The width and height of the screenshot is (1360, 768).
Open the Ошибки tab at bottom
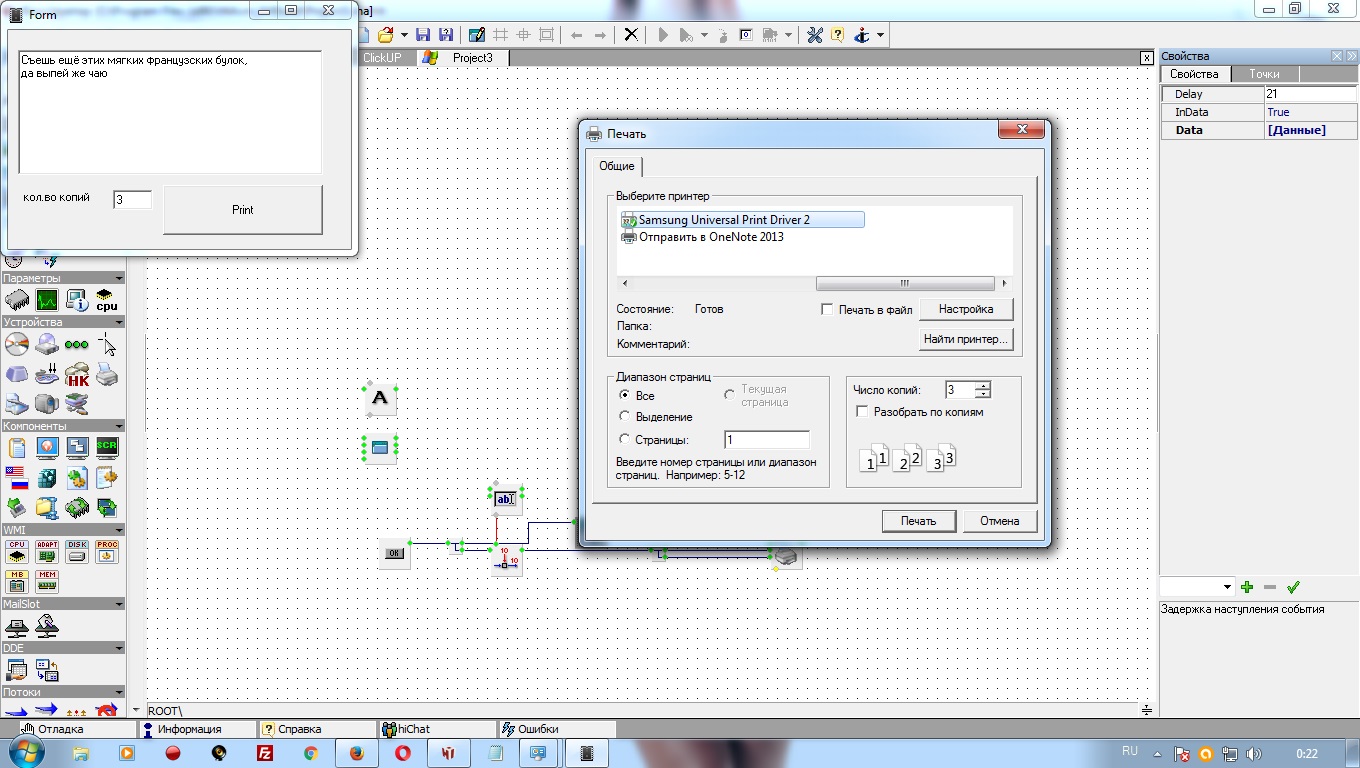coord(537,729)
